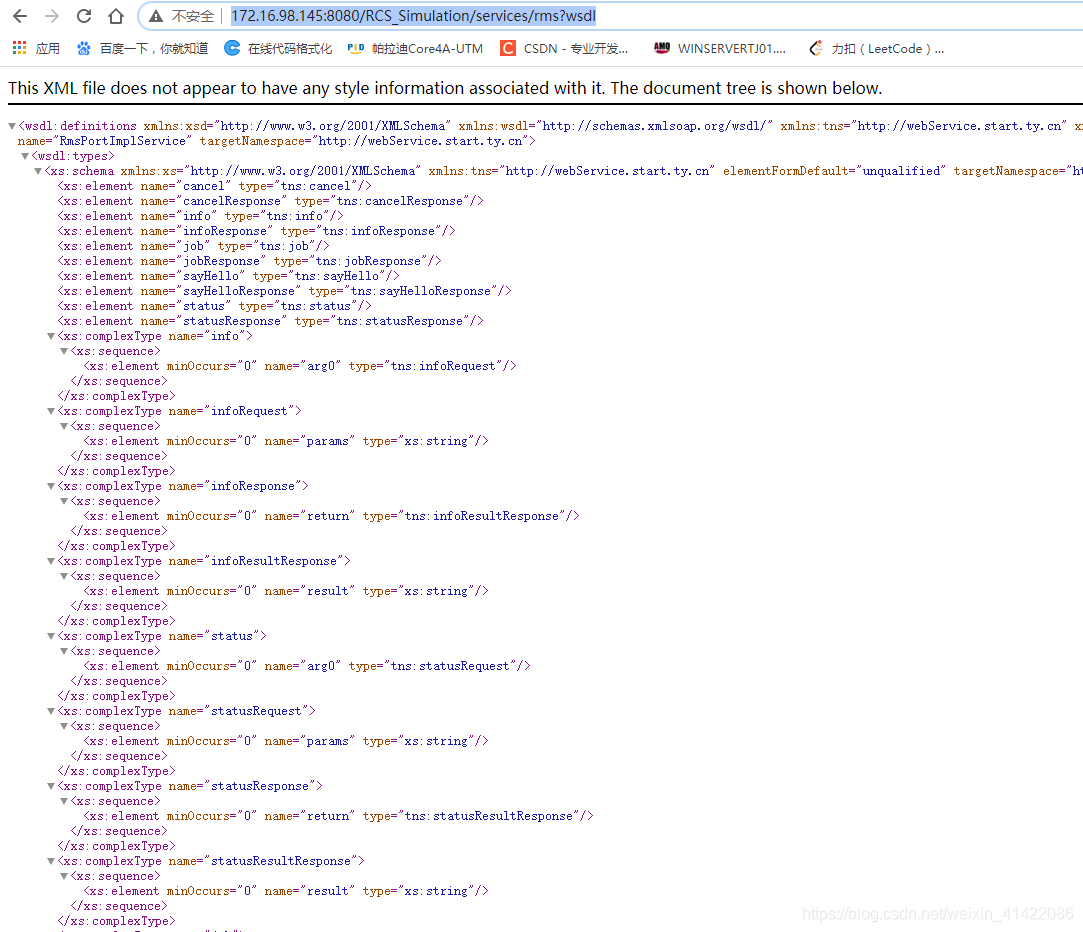Open the 帕拉迪Core4A-UTM bookmark
This screenshot has width=1083, height=932.
click(415, 48)
